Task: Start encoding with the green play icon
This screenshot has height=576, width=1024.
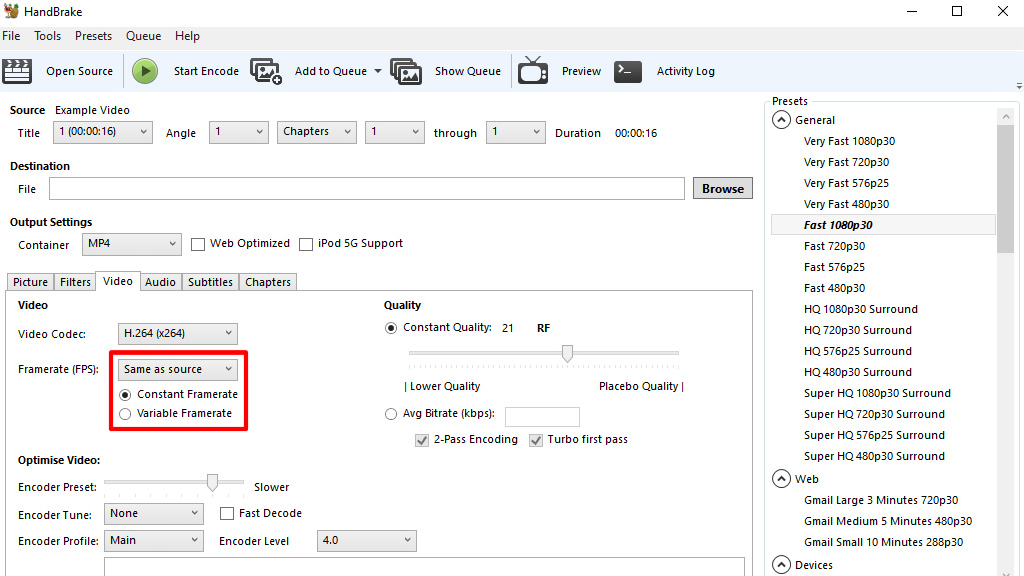Action: [144, 71]
